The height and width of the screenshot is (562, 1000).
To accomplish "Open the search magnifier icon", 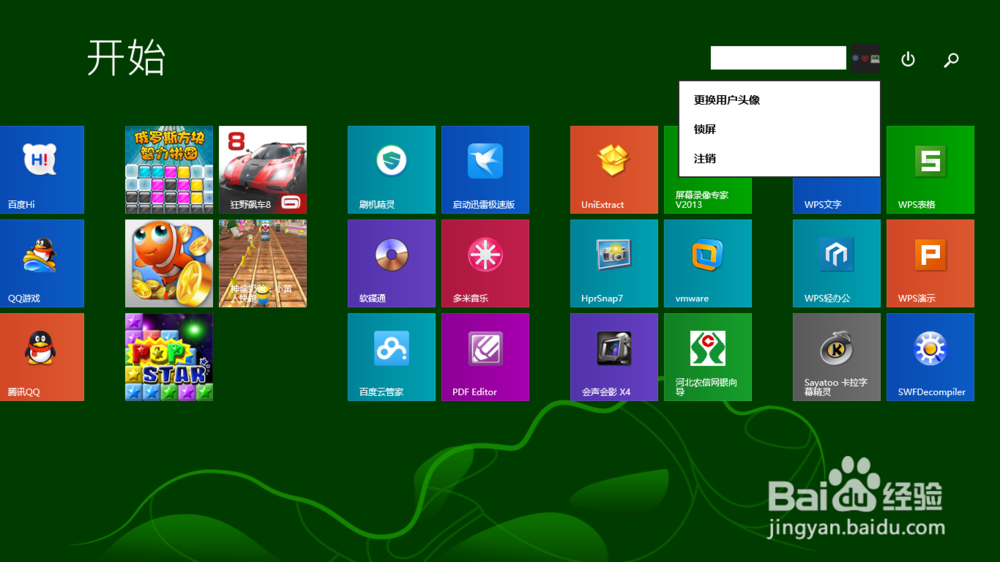I will 952,60.
